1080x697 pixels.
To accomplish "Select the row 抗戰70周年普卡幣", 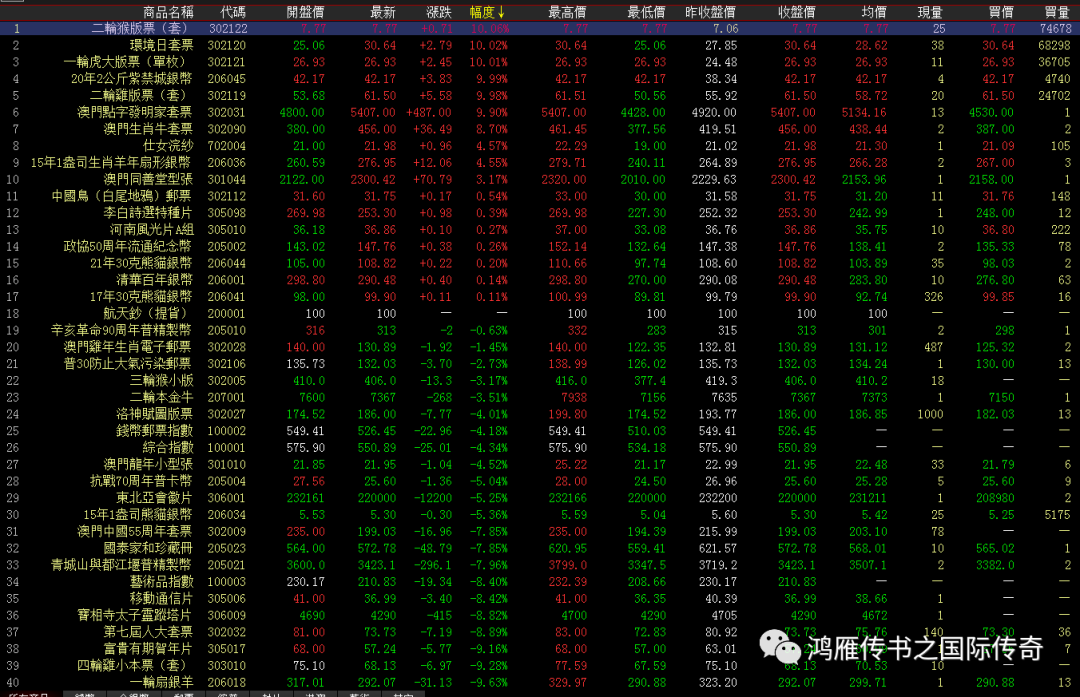I will tap(540, 481).
